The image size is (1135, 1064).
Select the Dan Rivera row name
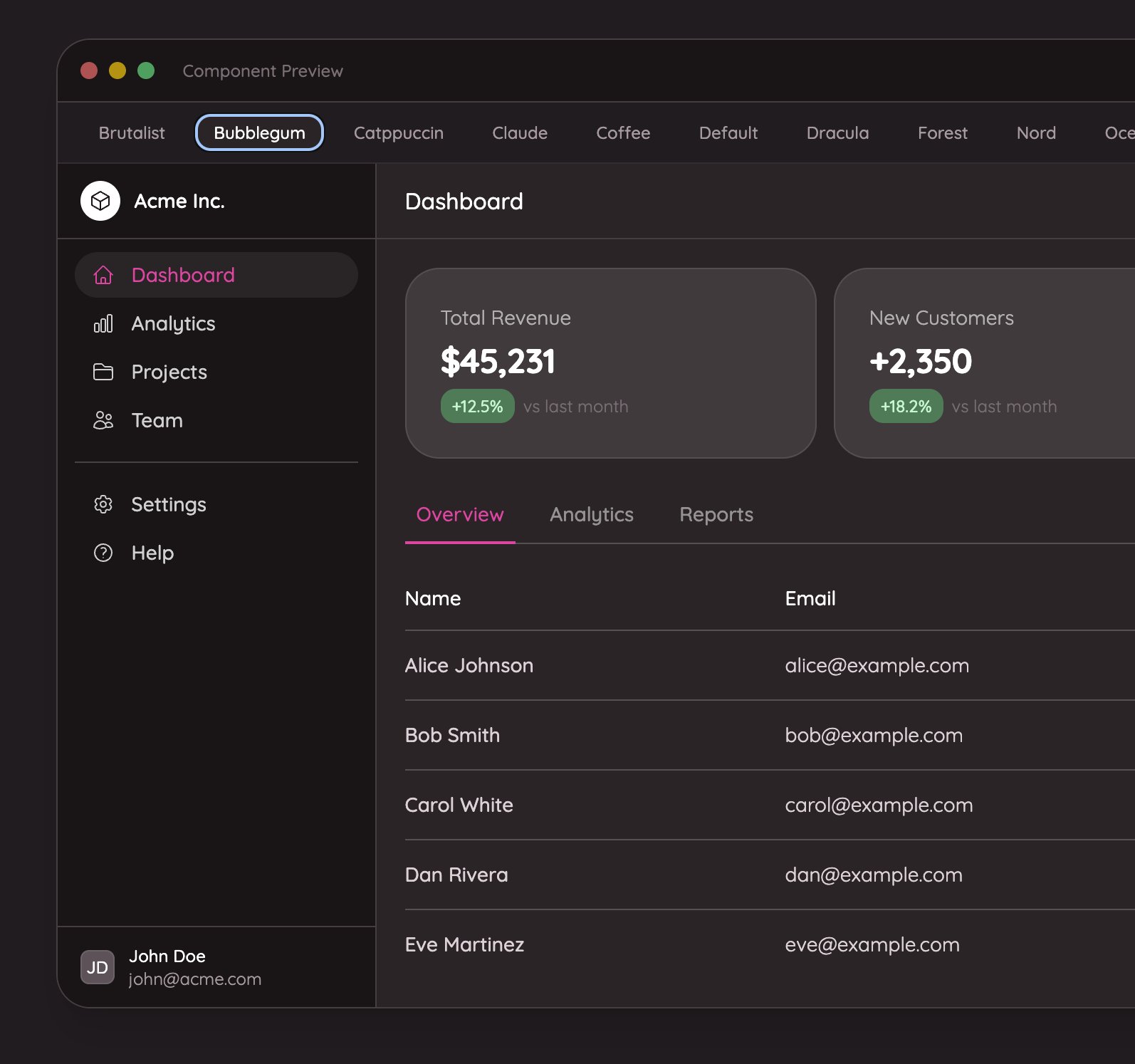(x=456, y=875)
